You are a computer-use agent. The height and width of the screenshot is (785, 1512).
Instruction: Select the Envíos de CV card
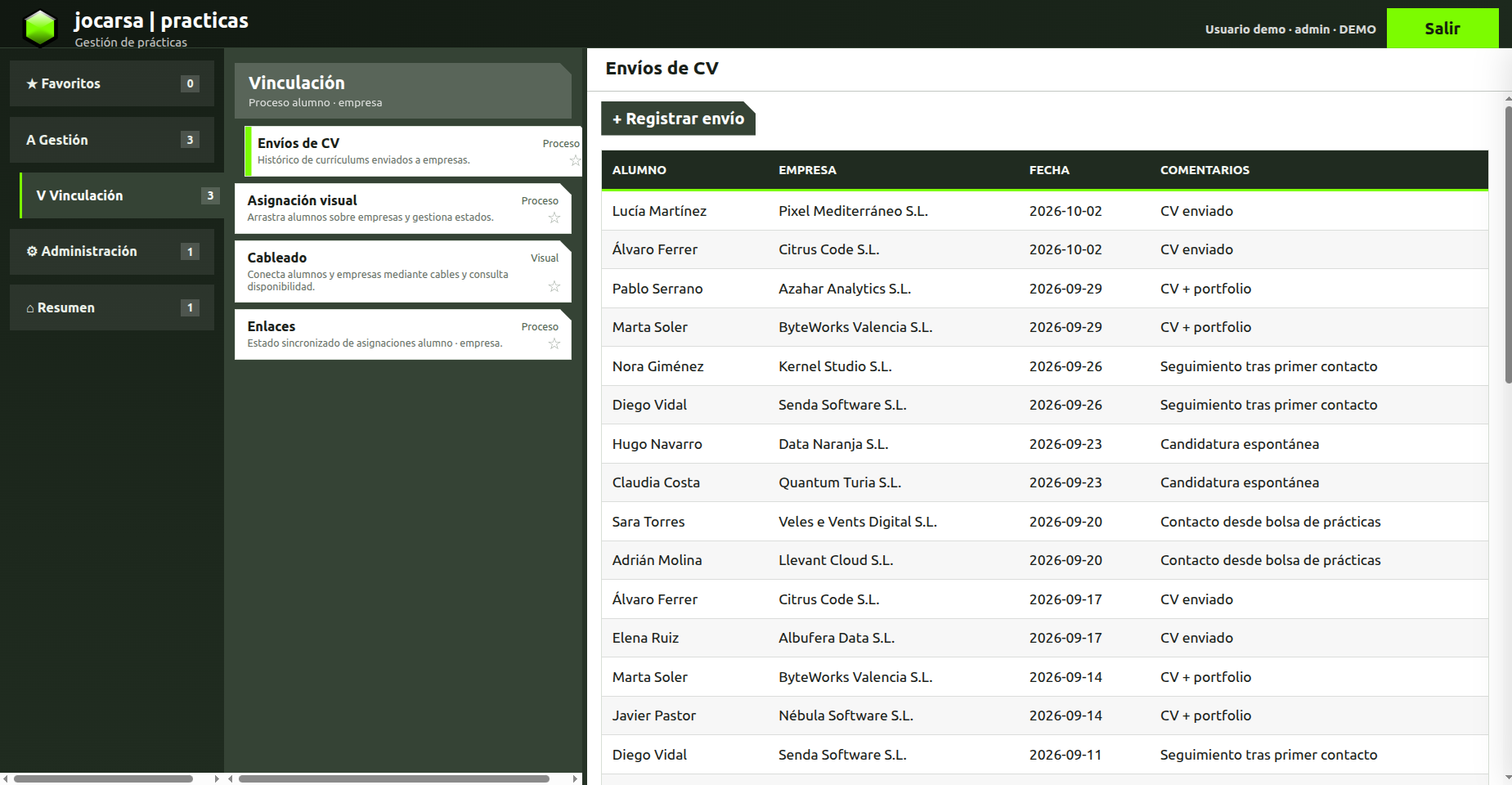click(413, 151)
